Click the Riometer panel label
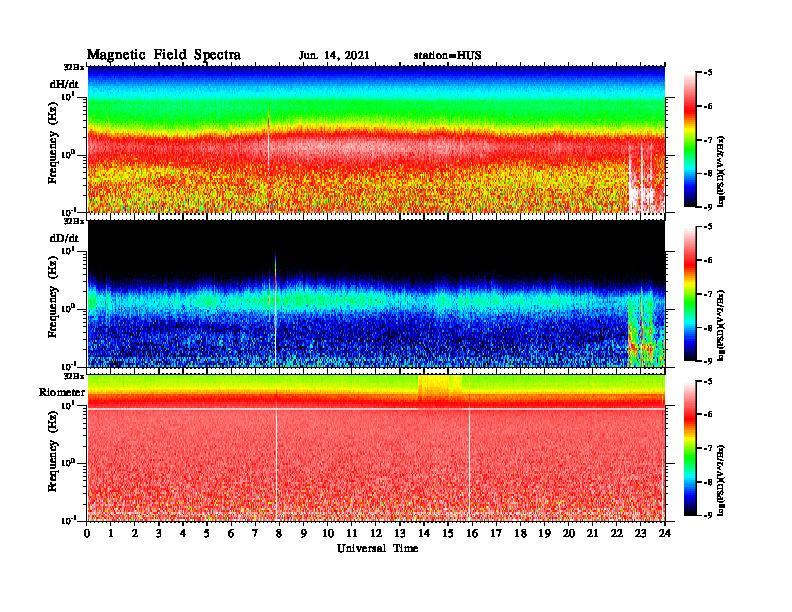 point(62,392)
